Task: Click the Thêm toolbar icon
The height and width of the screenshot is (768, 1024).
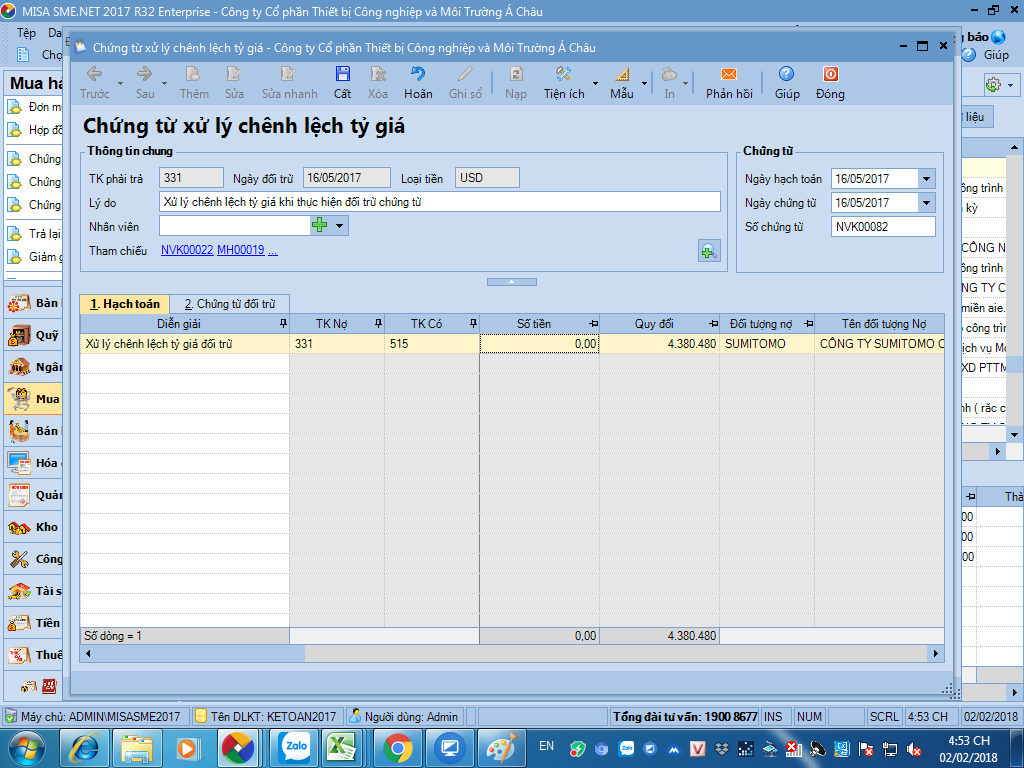Action: click(x=193, y=74)
